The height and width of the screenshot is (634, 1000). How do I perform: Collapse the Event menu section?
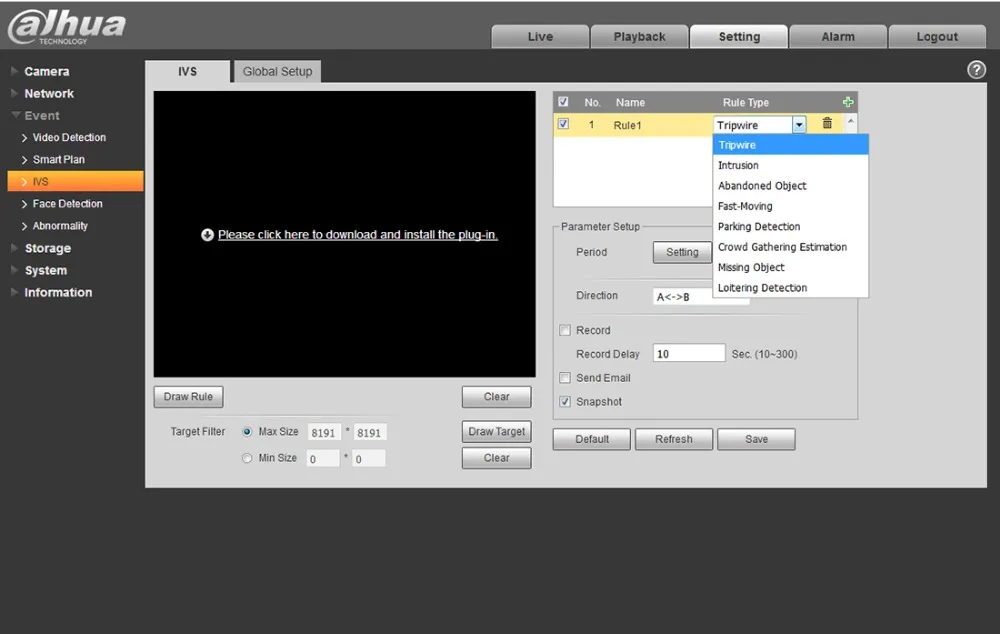[41, 115]
